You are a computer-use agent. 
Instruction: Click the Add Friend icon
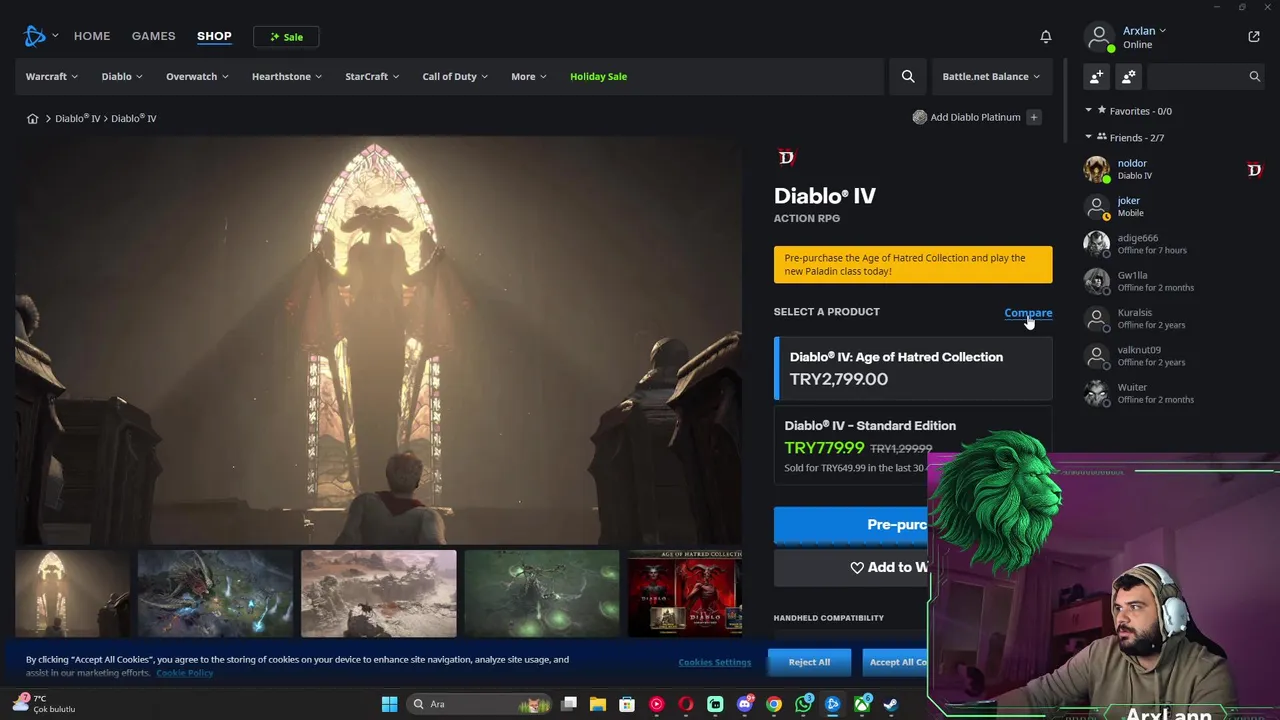coord(1097,76)
